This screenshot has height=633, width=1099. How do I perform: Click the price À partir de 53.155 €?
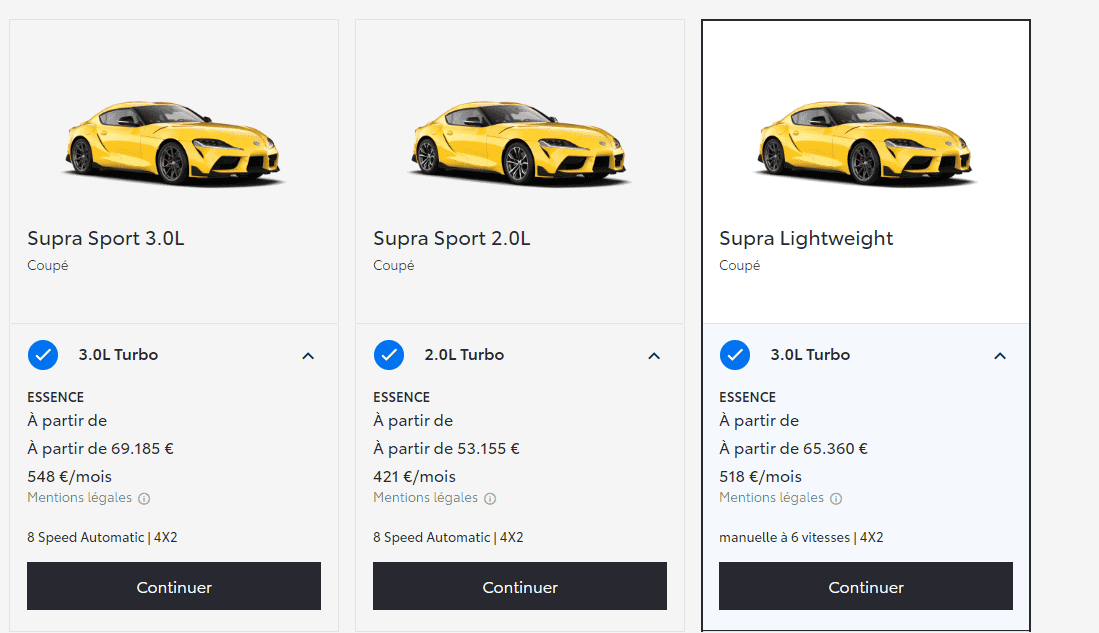pos(446,449)
